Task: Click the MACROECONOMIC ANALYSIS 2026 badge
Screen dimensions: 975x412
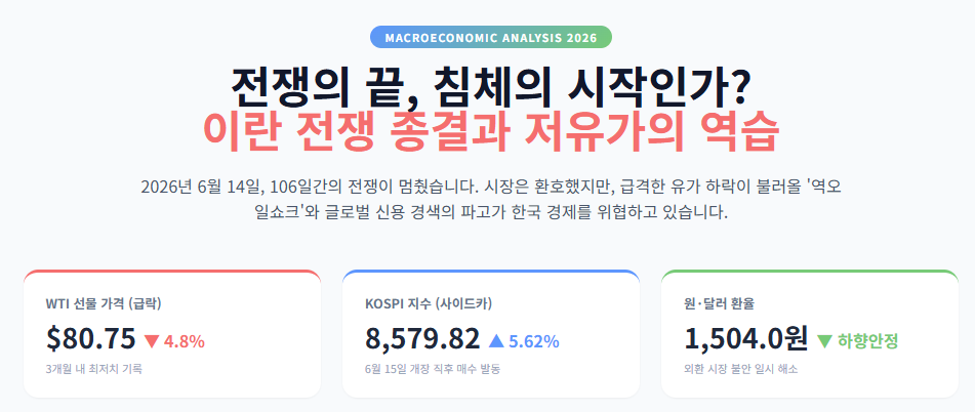Action: (491, 37)
